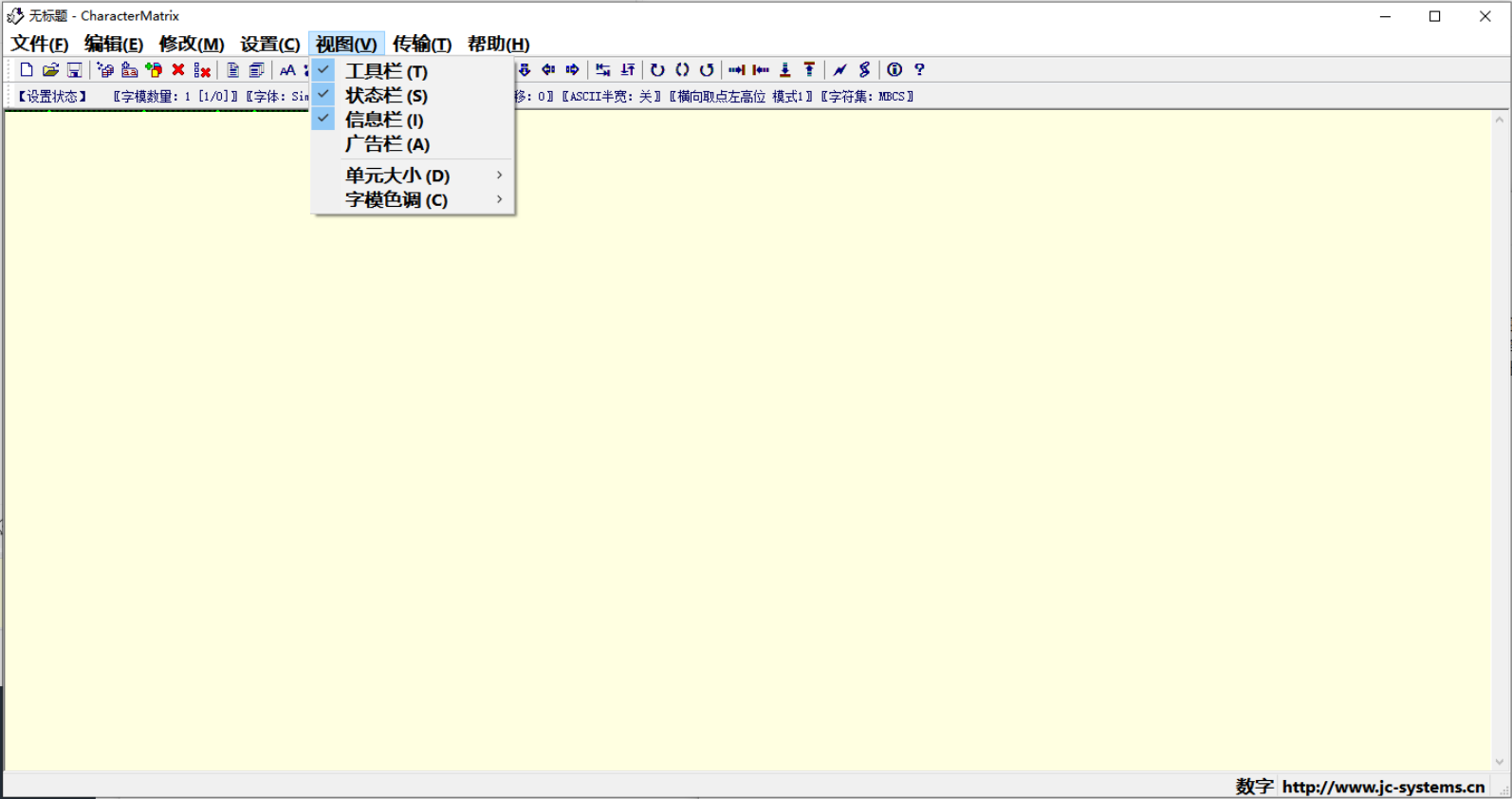Click the text input glyph icon
Screen dimensions: 1512x799
coord(129,70)
